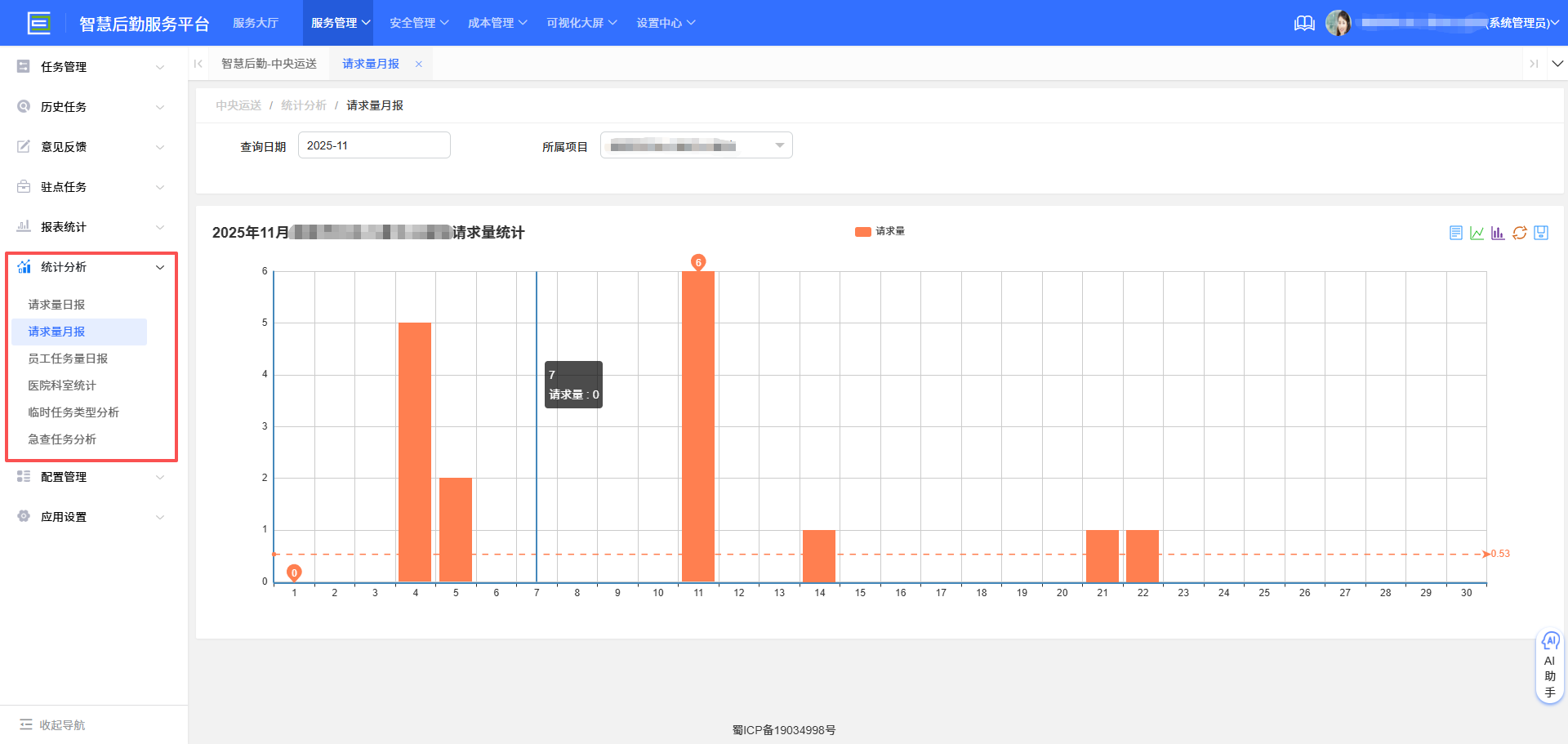Refresh the chart data
Viewport: 1568px width, 744px height.
1520,232
